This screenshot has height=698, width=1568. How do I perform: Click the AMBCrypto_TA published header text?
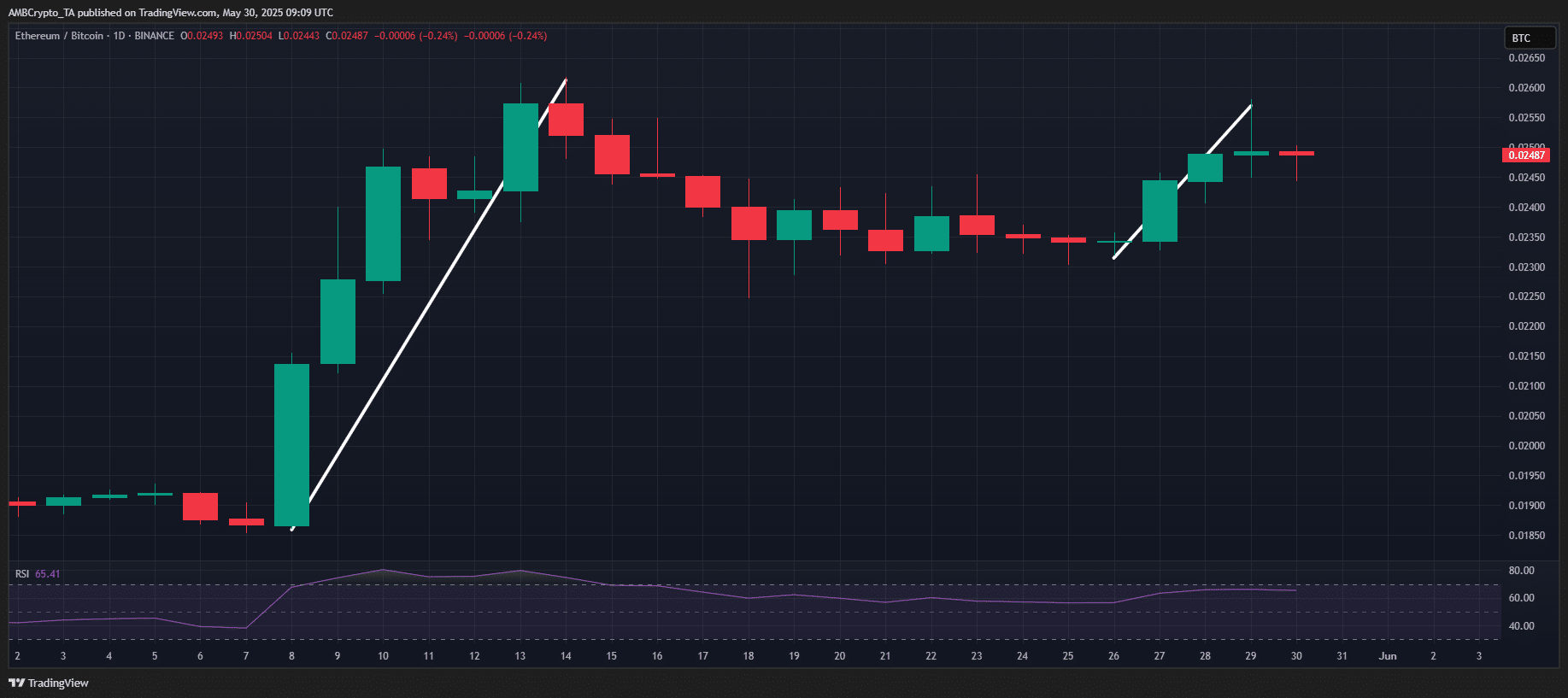point(171,13)
